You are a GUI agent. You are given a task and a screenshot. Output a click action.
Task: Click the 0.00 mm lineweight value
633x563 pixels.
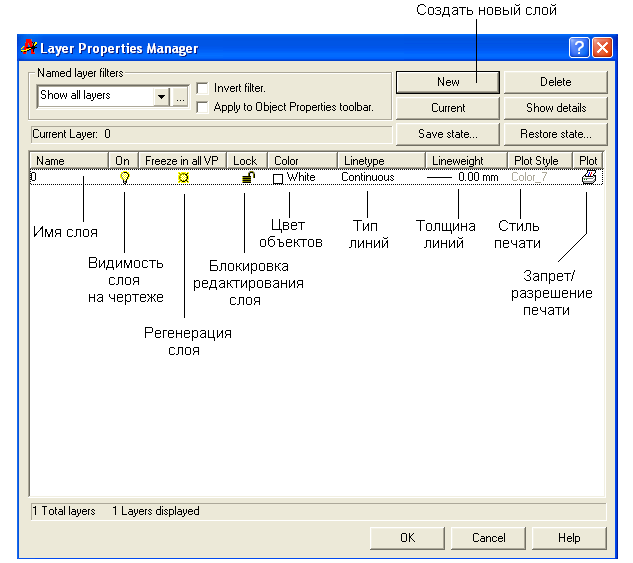pyautogui.click(x=478, y=177)
